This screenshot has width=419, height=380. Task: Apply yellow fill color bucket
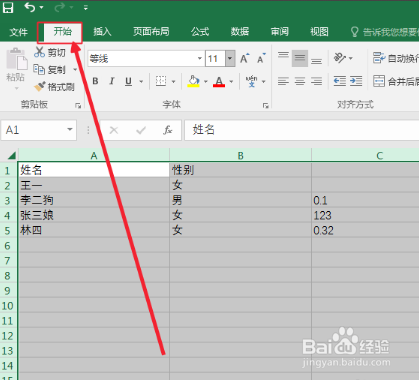point(194,81)
